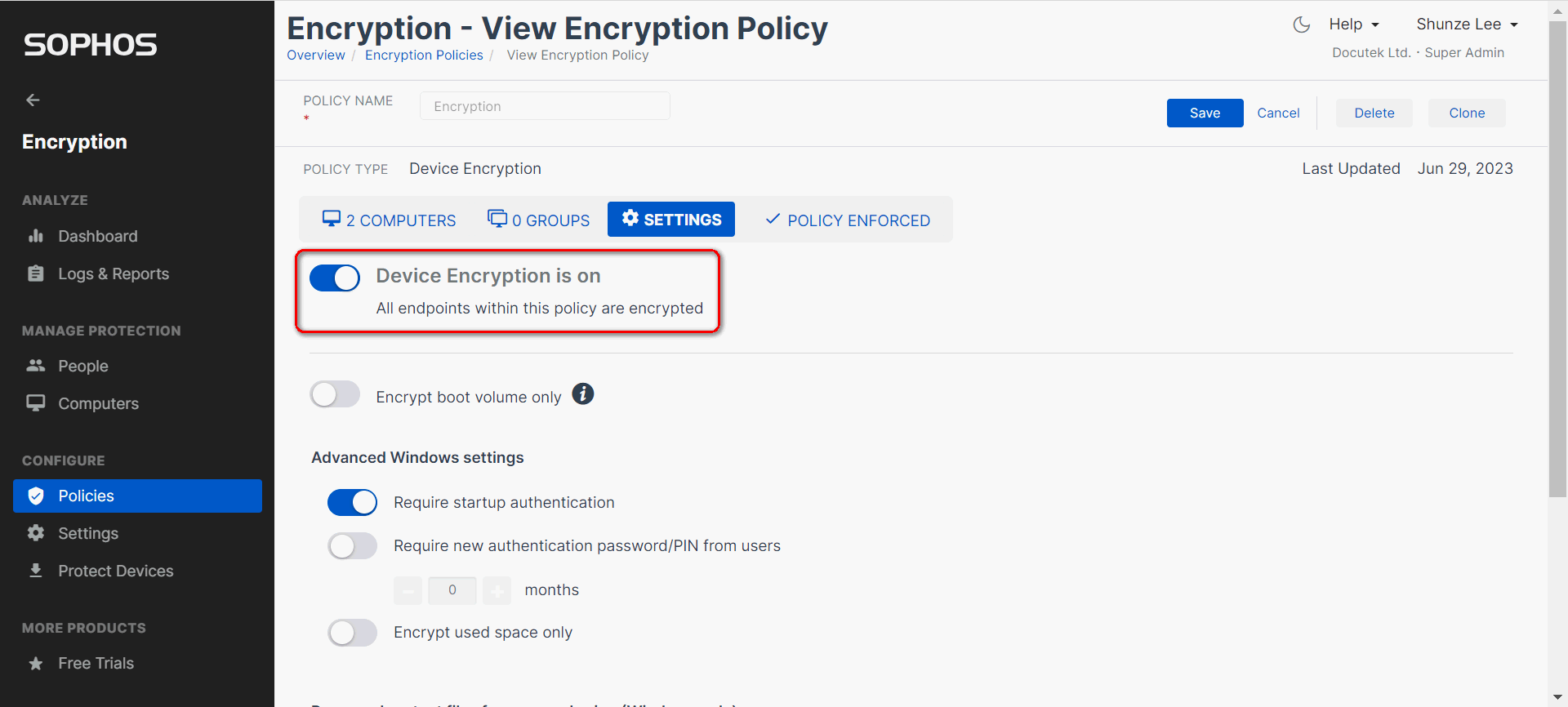
Task: Click the People group icon
Action: tap(36, 366)
